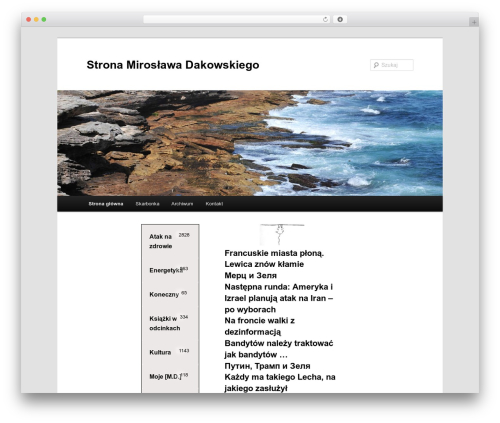Image resolution: width=500 pixels, height=423 pixels.
Task: Click into the Szukaj search field
Action: 392,65
